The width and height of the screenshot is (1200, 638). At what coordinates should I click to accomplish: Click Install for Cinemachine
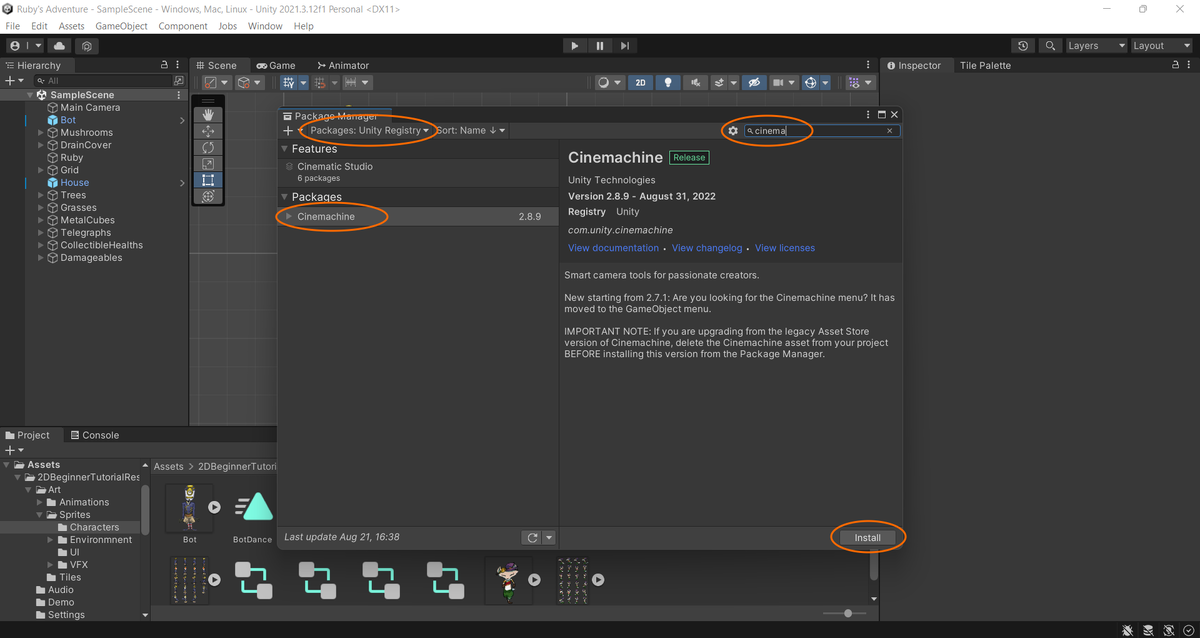[x=868, y=538]
